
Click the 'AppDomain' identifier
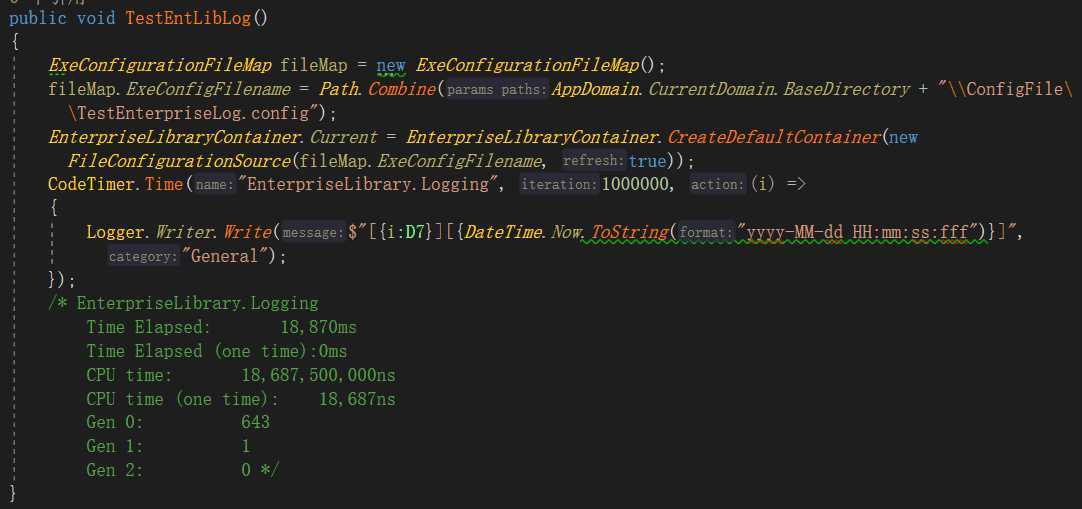coord(594,89)
